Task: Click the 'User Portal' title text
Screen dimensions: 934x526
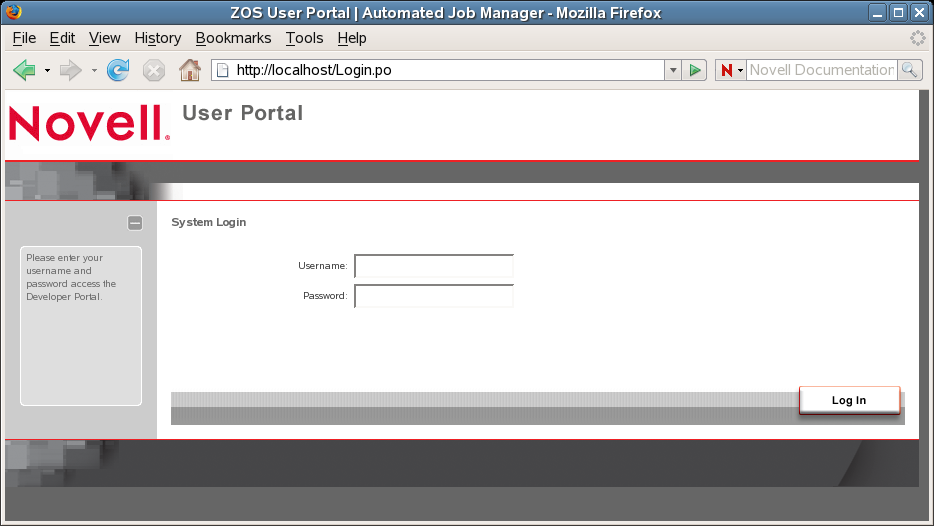Action: (x=243, y=113)
